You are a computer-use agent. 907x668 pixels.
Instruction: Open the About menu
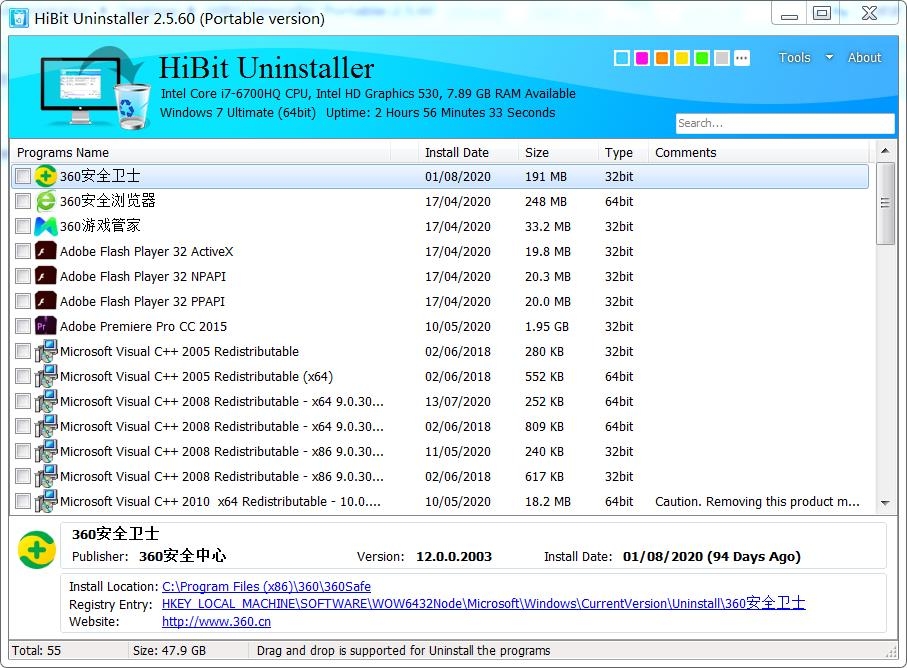(x=864, y=57)
